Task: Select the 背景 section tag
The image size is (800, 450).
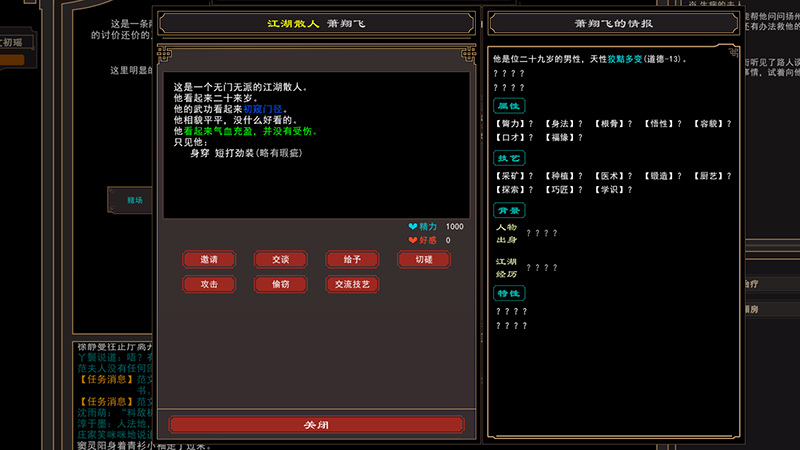Action: coord(509,210)
